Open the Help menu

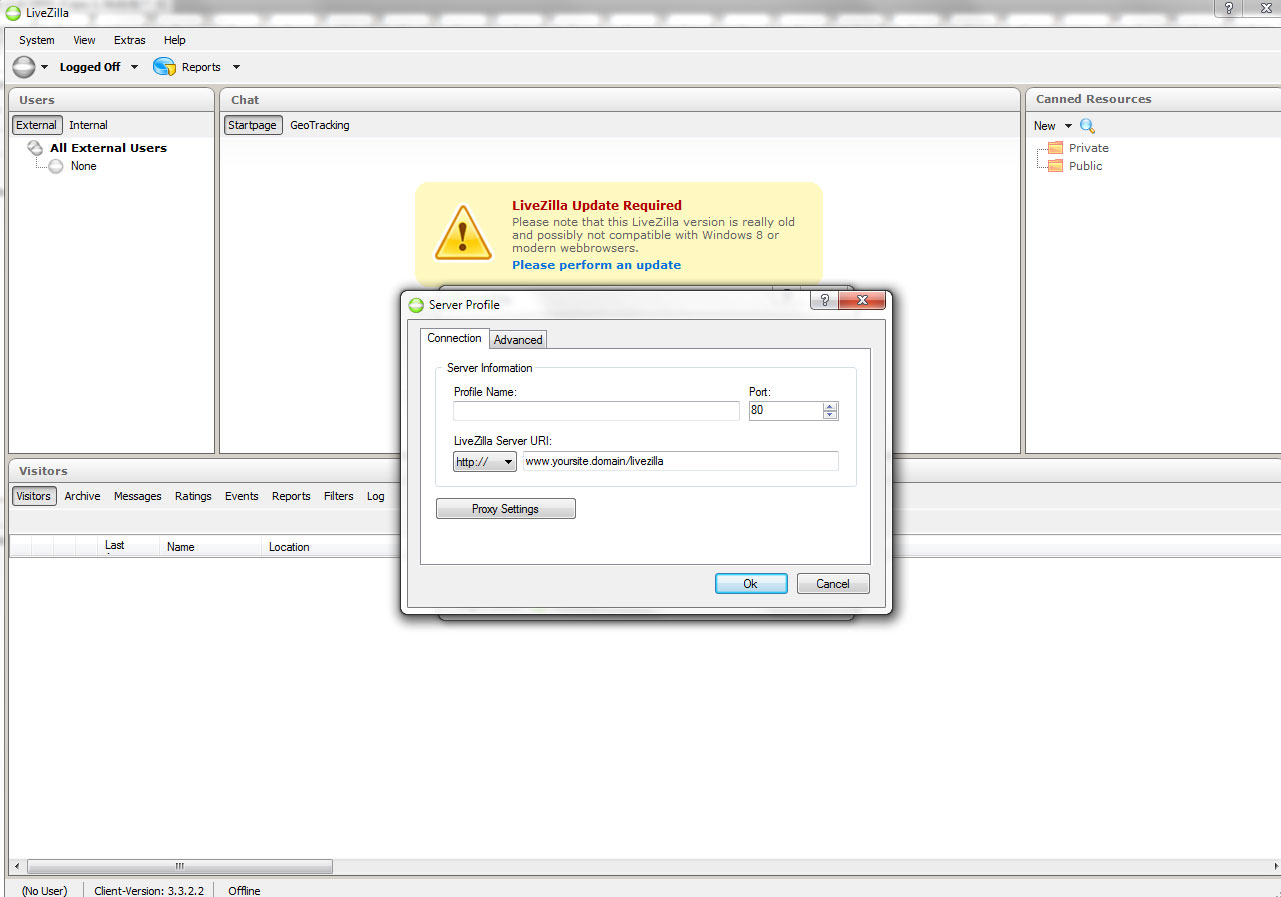click(175, 40)
